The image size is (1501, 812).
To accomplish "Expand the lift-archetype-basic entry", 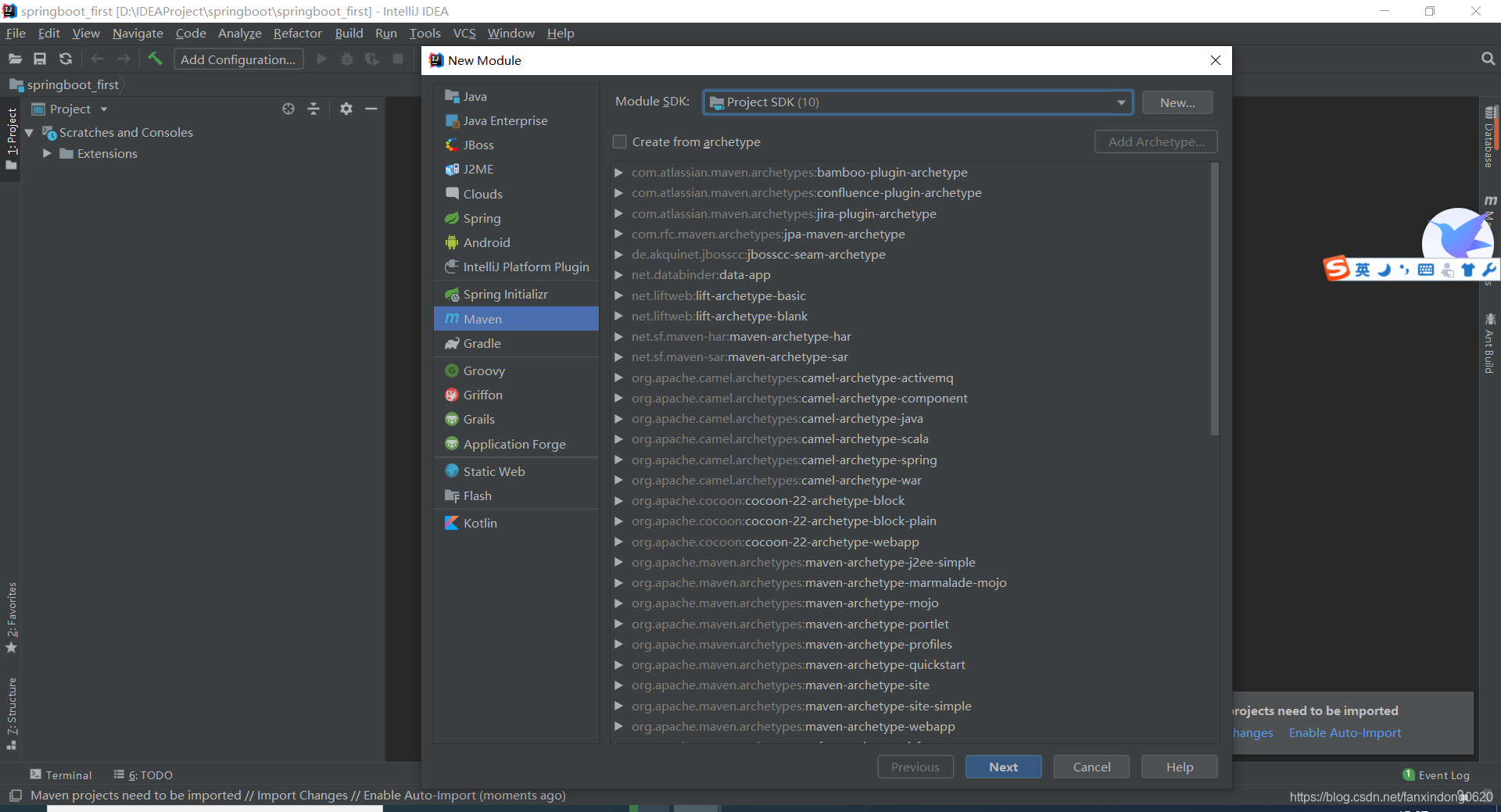I will [618, 295].
